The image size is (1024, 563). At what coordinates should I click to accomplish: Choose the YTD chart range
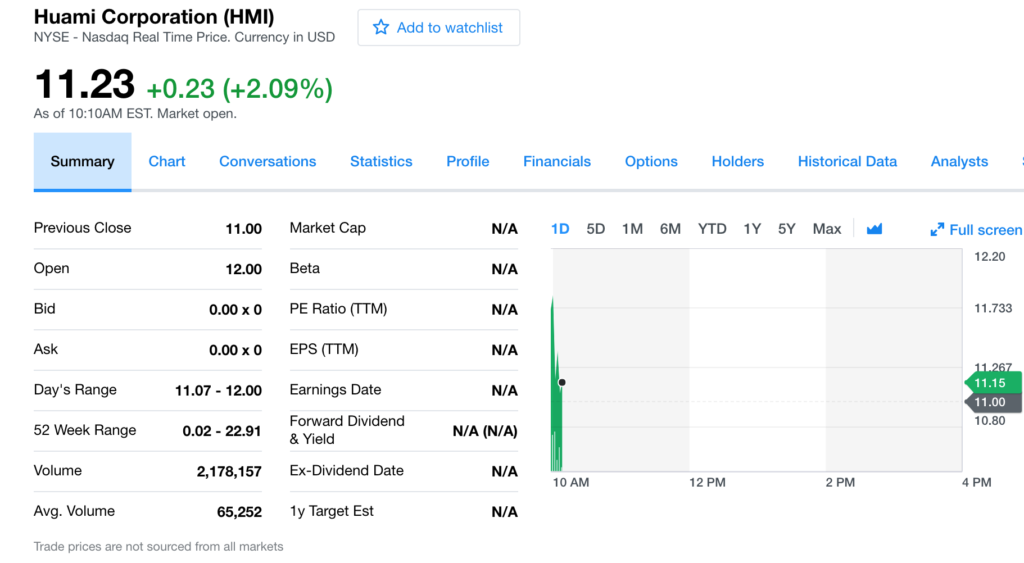(712, 229)
